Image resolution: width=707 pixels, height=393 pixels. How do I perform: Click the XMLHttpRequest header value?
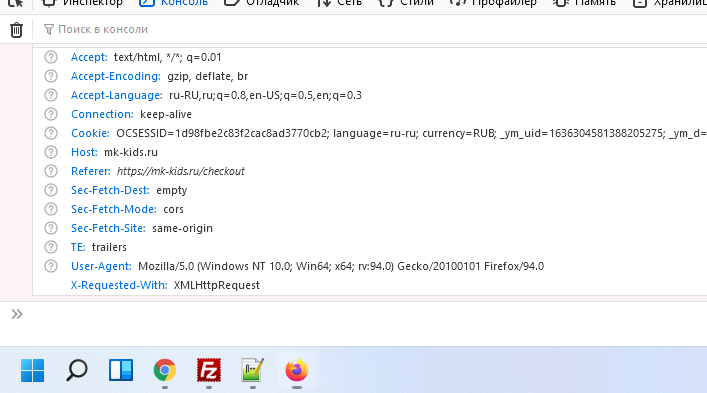[x=217, y=285]
